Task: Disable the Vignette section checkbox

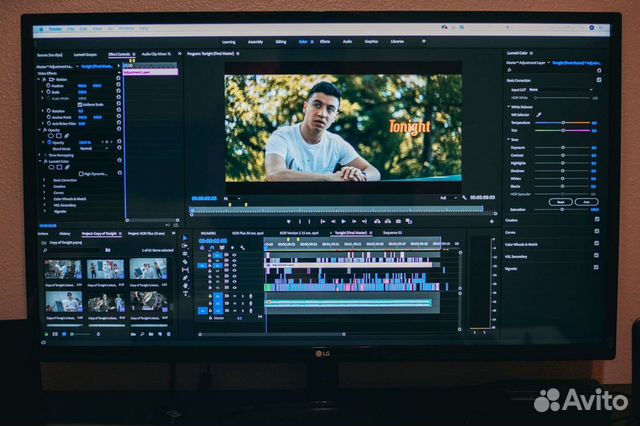Action: pos(597,268)
